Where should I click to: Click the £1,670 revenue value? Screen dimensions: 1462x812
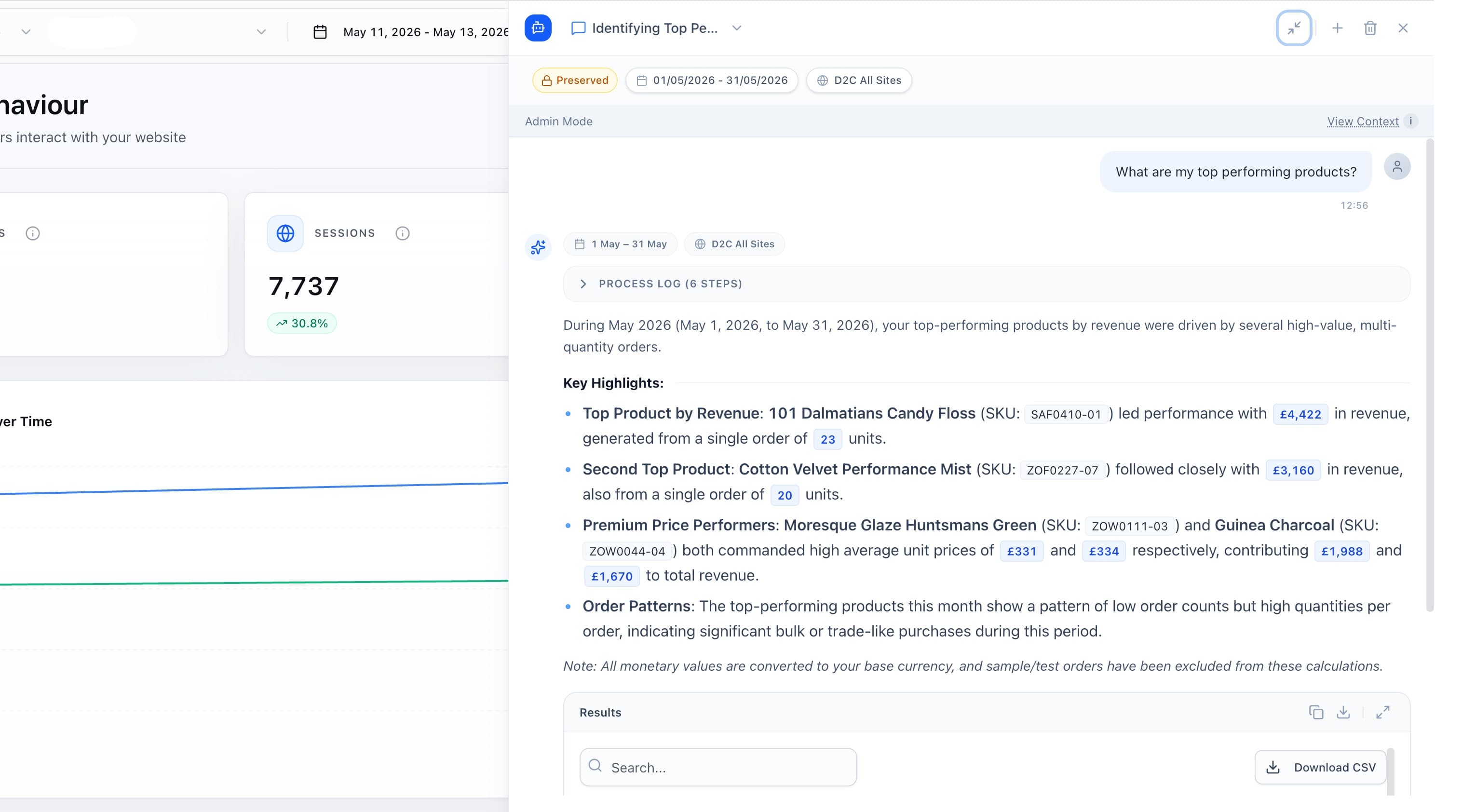pyautogui.click(x=612, y=576)
